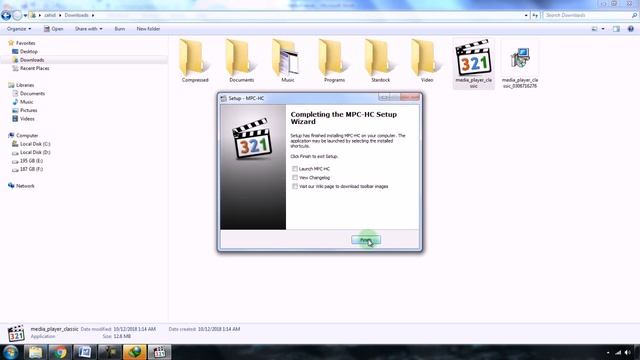This screenshot has height=360, width=640.
Task: Click the Explorer Forward arrow button
Action: tap(17, 16)
